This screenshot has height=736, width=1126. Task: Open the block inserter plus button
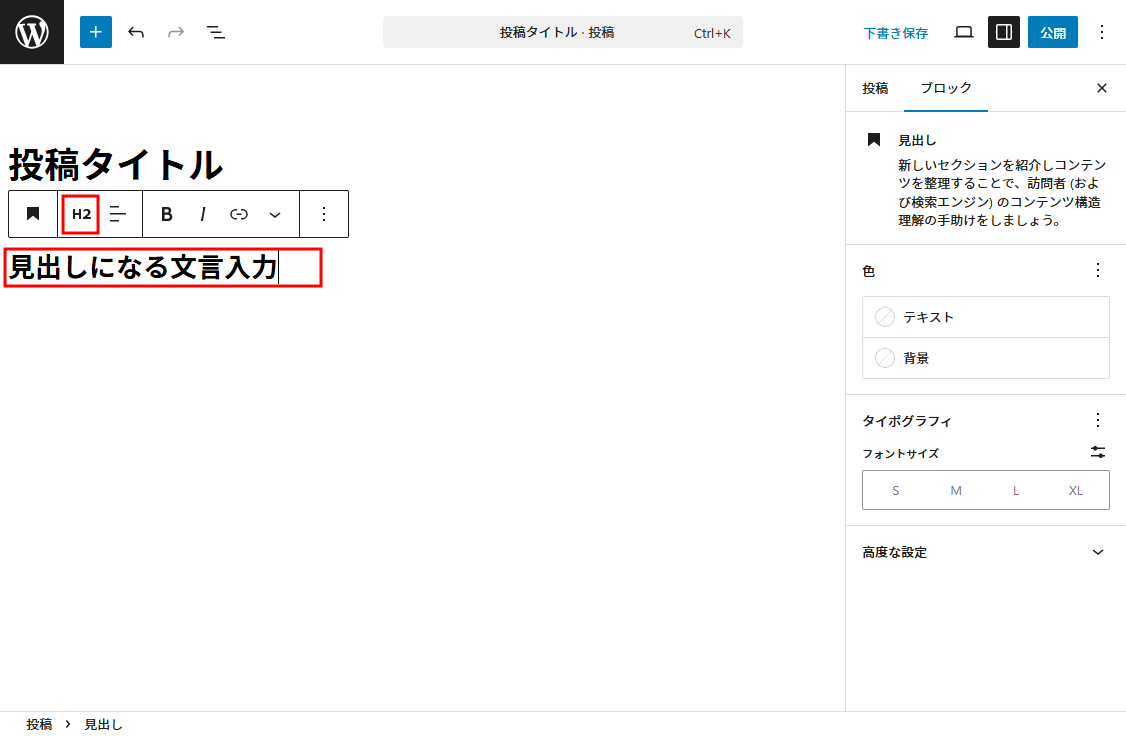point(96,32)
